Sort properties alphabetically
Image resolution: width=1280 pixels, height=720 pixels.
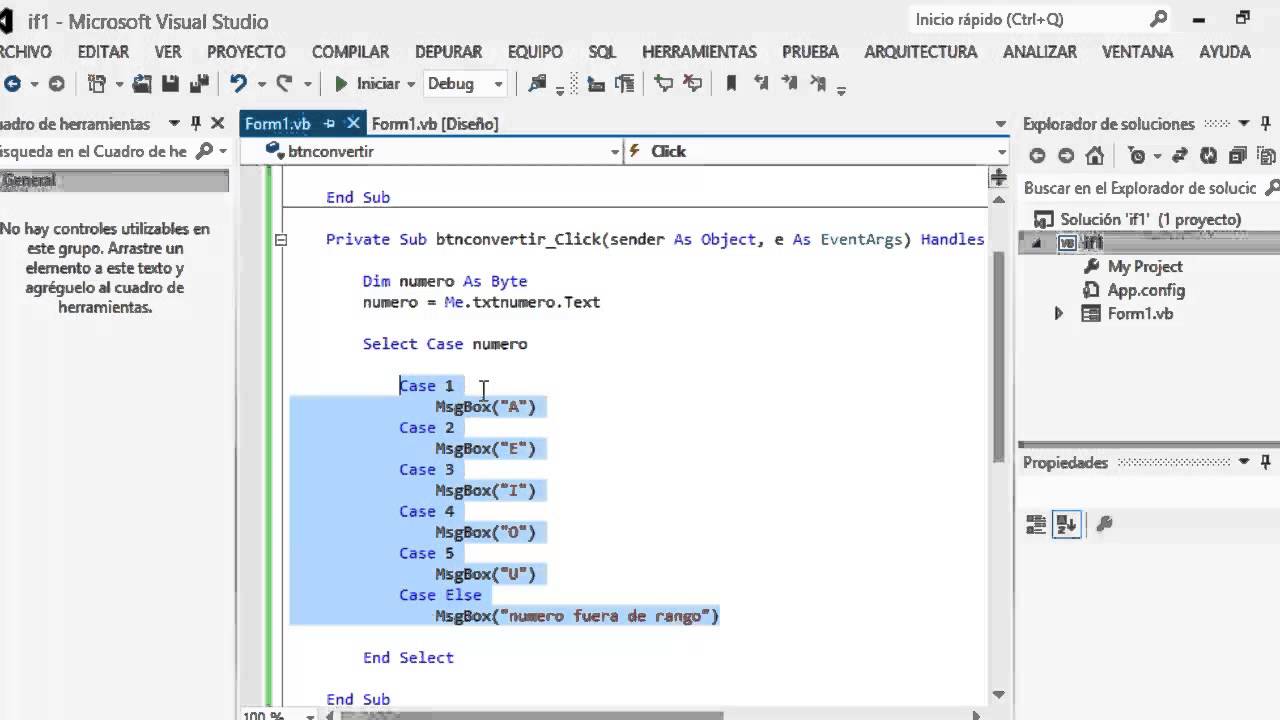tap(1066, 524)
